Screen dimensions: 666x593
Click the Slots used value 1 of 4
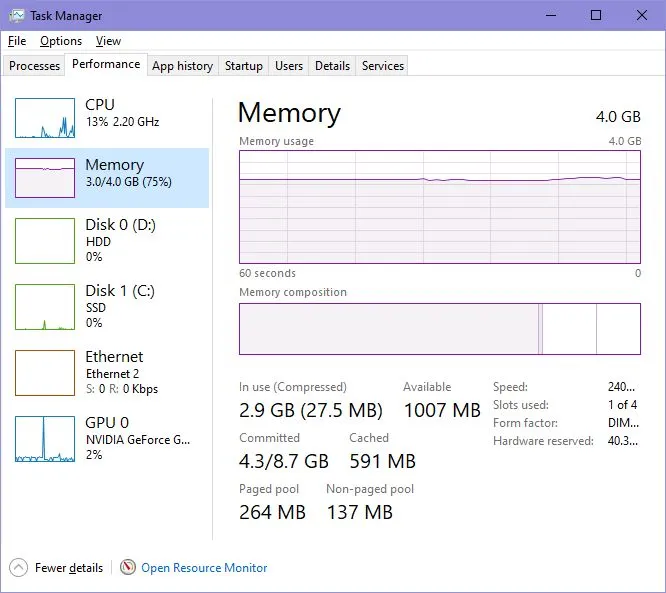pos(622,405)
